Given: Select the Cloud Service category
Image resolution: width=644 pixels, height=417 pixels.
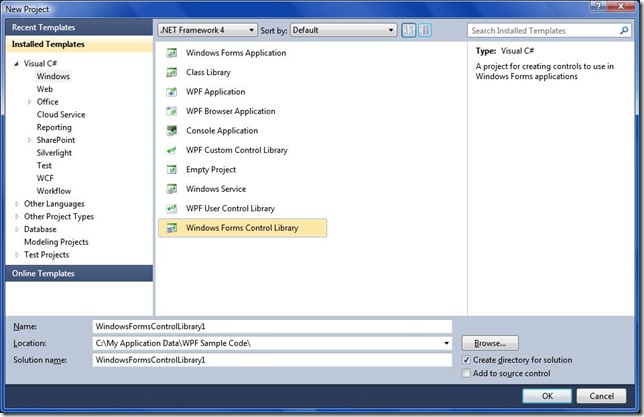Looking at the screenshot, I should (x=61, y=115).
